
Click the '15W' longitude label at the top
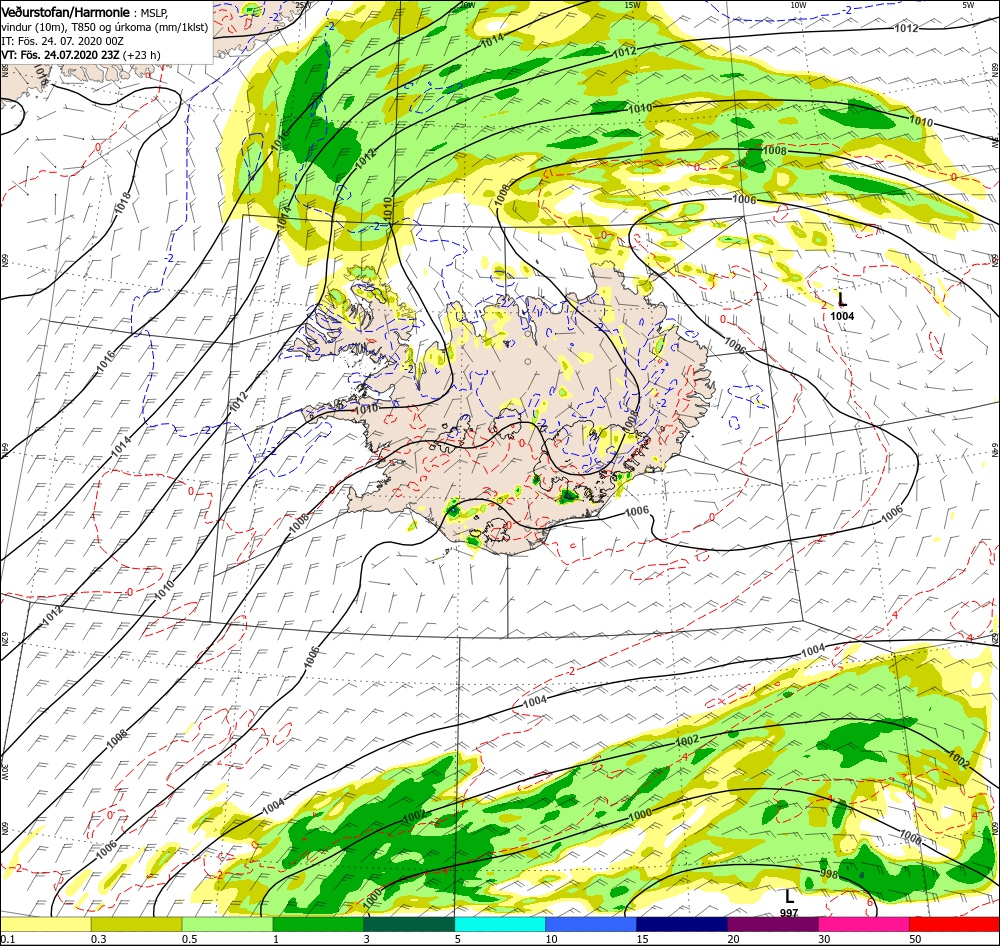(632, 5)
